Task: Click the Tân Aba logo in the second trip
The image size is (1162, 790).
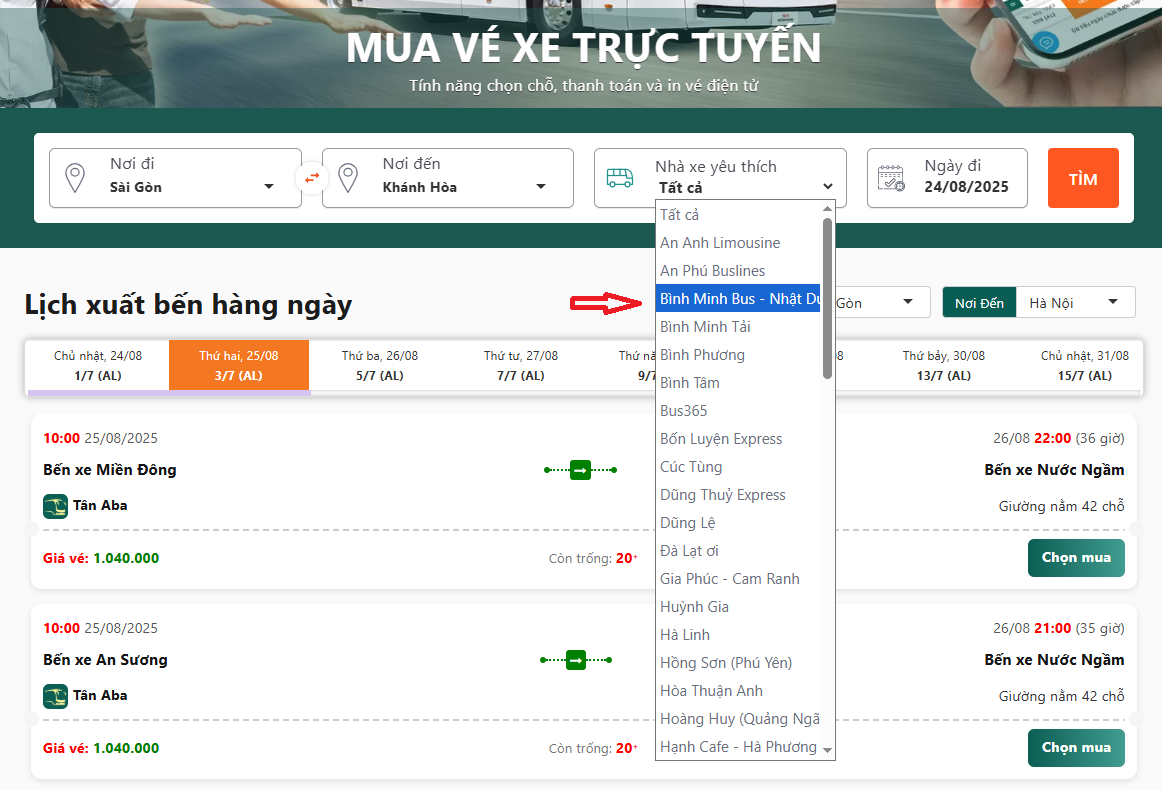Action: pyautogui.click(x=55, y=696)
